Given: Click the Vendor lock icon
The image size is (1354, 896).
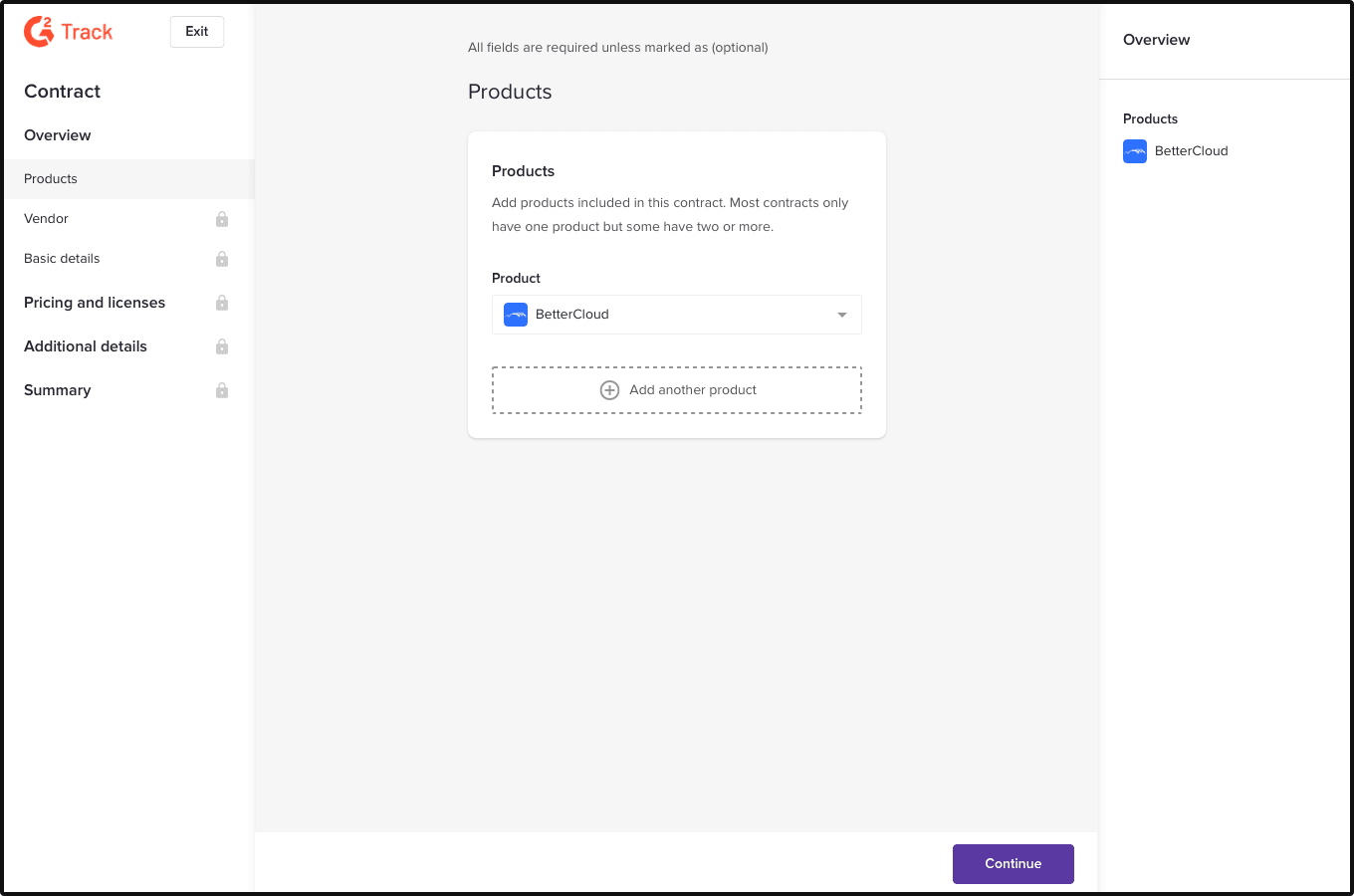Looking at the screenshot, I should pos(222,219).
